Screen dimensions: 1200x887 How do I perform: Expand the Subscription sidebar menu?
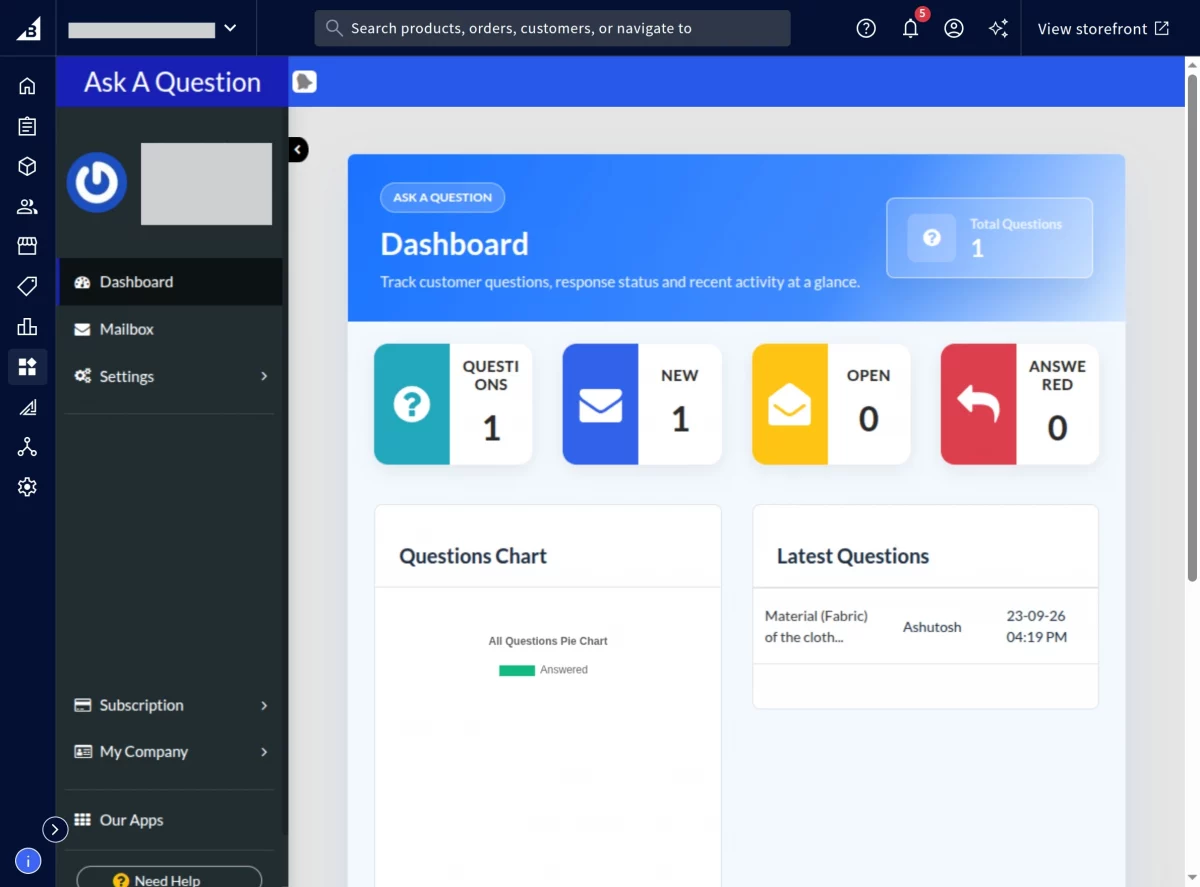click(x=170, y=705)
